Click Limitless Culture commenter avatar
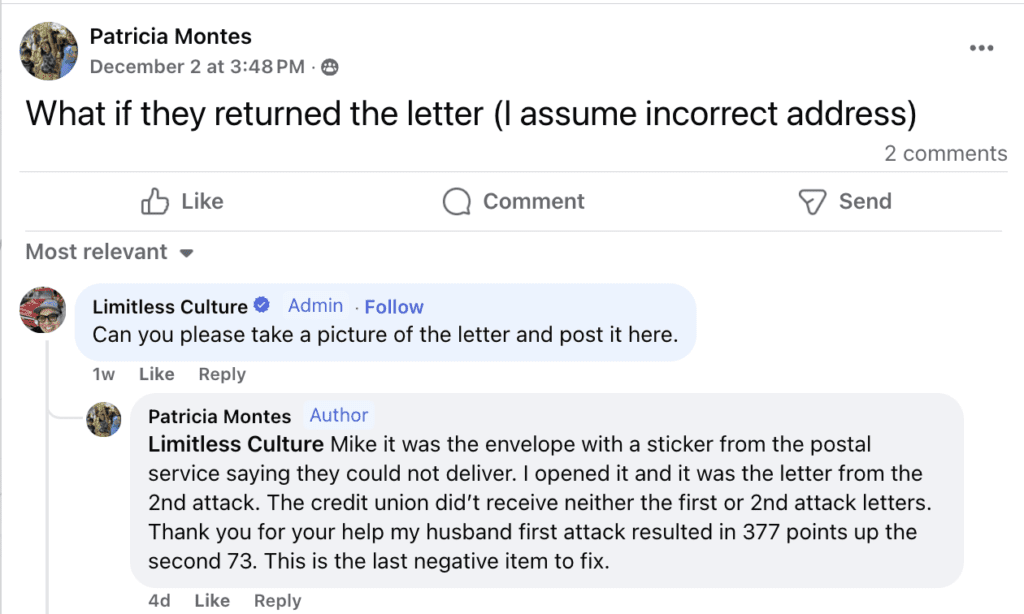 tap(43, 310)
